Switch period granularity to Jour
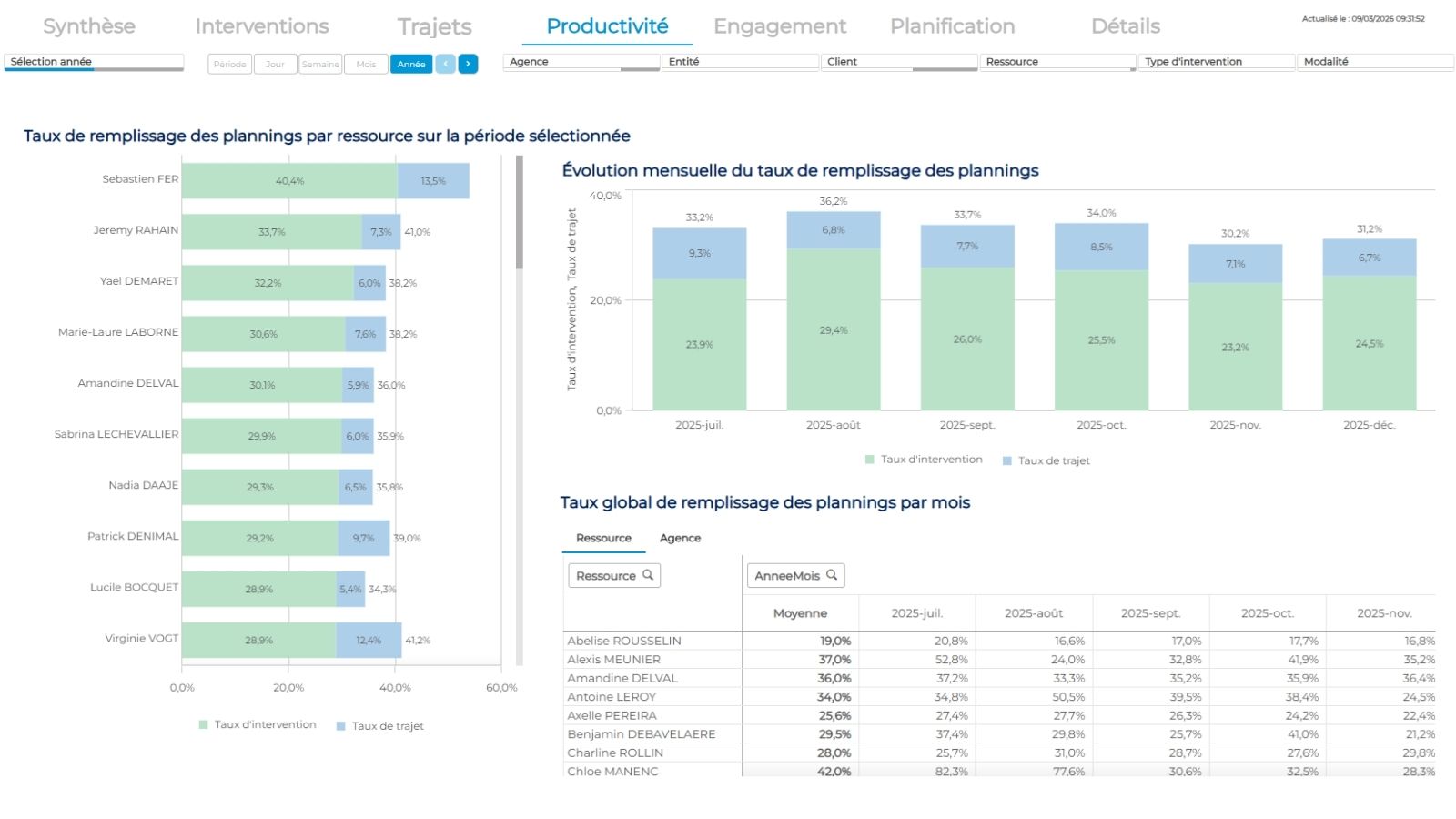Image resolution: width=1456 pixels, height=819 pixels. tap(275, 65)
